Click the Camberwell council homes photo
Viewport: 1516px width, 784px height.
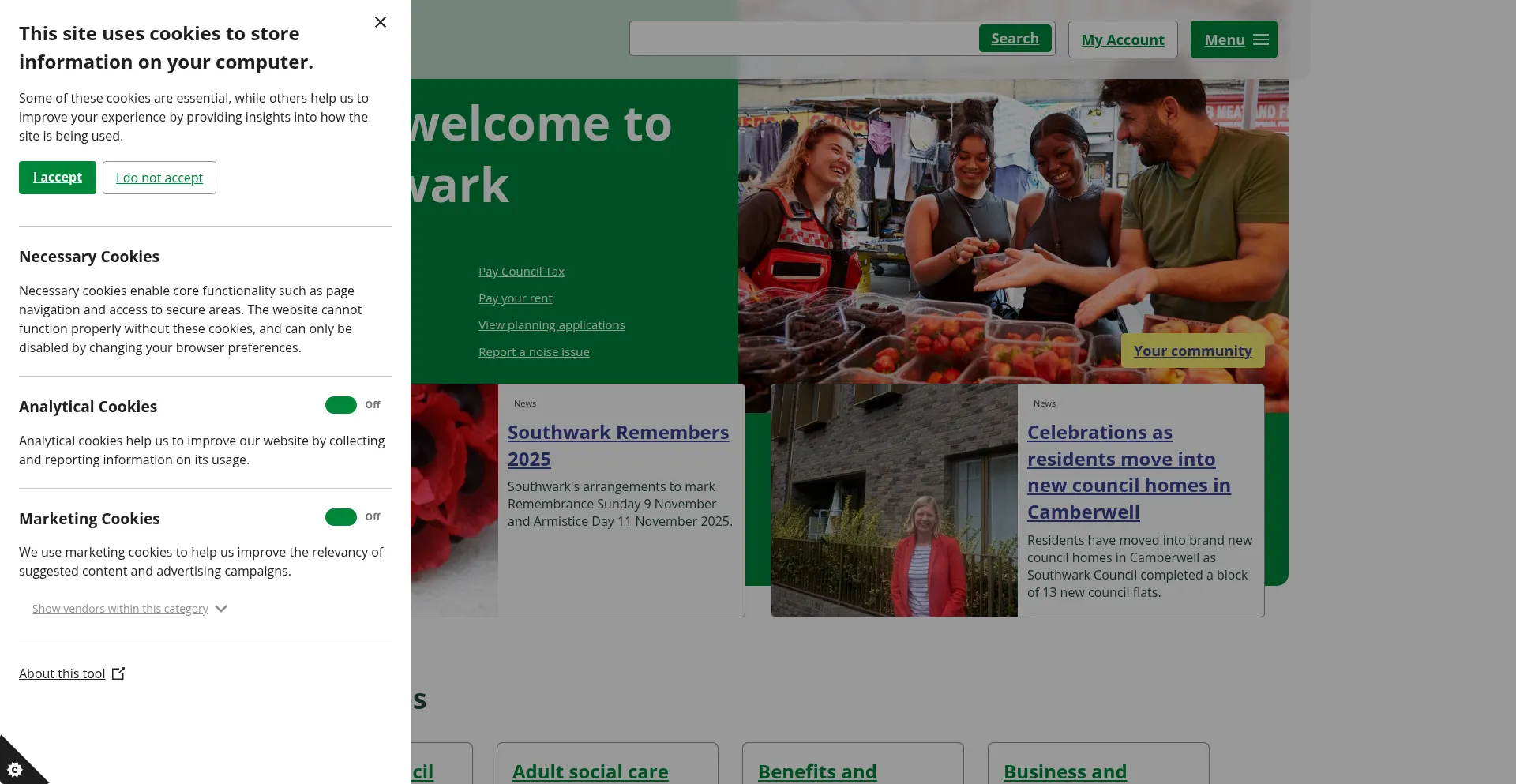point(894,501)
